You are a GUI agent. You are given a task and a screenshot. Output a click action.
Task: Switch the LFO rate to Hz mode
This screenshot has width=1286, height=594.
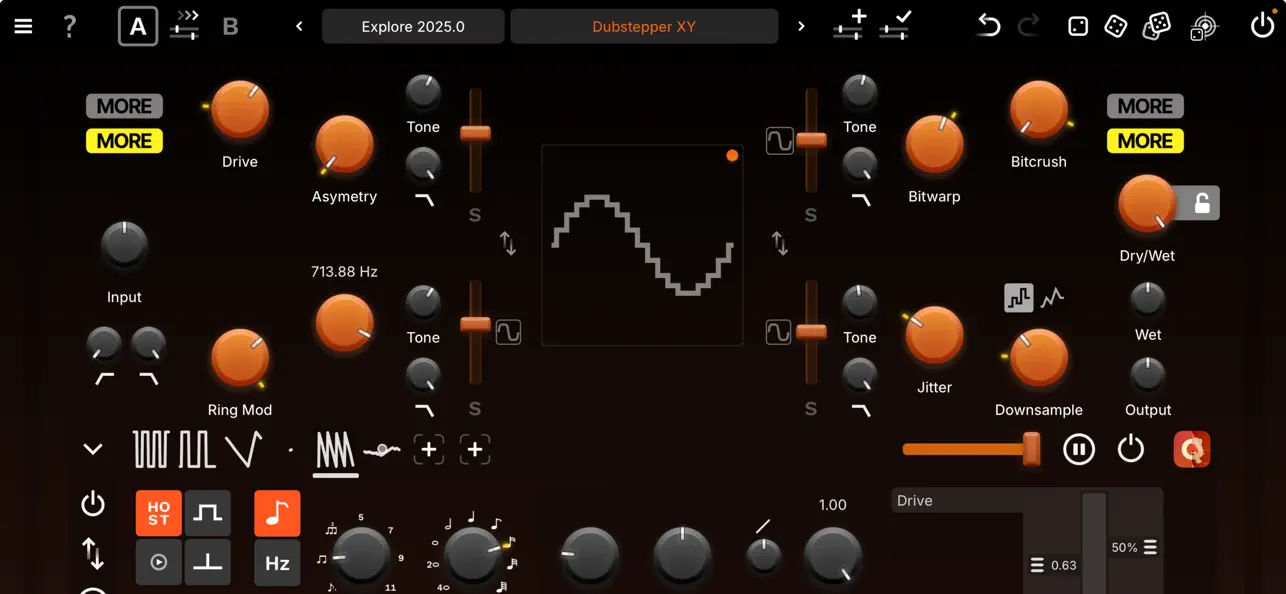[x=277, y=561]
